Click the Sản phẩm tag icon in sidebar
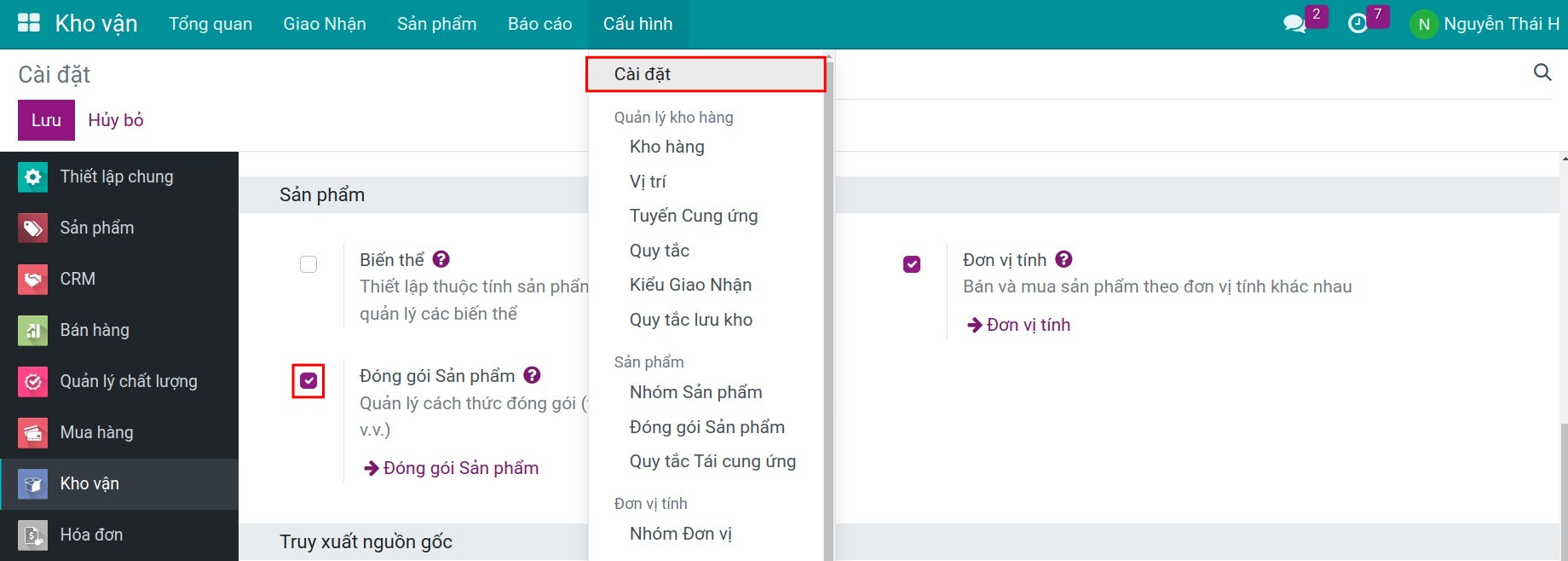Image resolution: width=1568 pixels, height=561 pixels. tap(32, 228)
